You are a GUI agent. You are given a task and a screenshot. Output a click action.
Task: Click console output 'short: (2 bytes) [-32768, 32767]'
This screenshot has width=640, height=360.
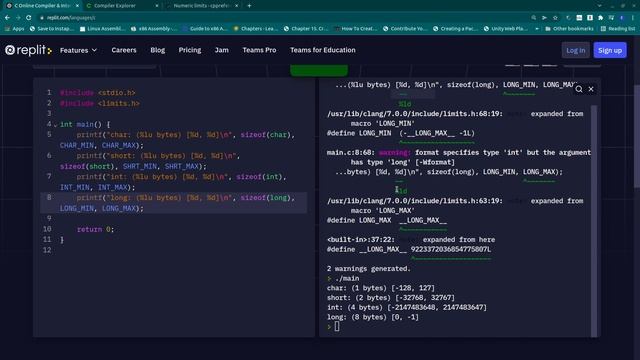[x=391, y=298]
